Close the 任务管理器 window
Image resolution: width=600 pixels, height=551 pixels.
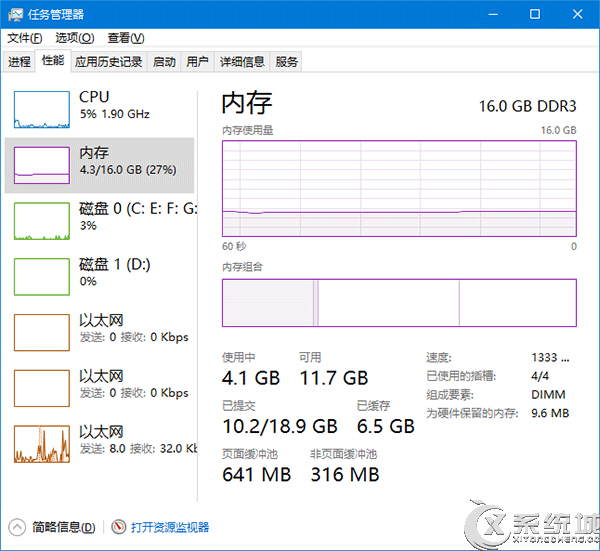coord(577,15)
